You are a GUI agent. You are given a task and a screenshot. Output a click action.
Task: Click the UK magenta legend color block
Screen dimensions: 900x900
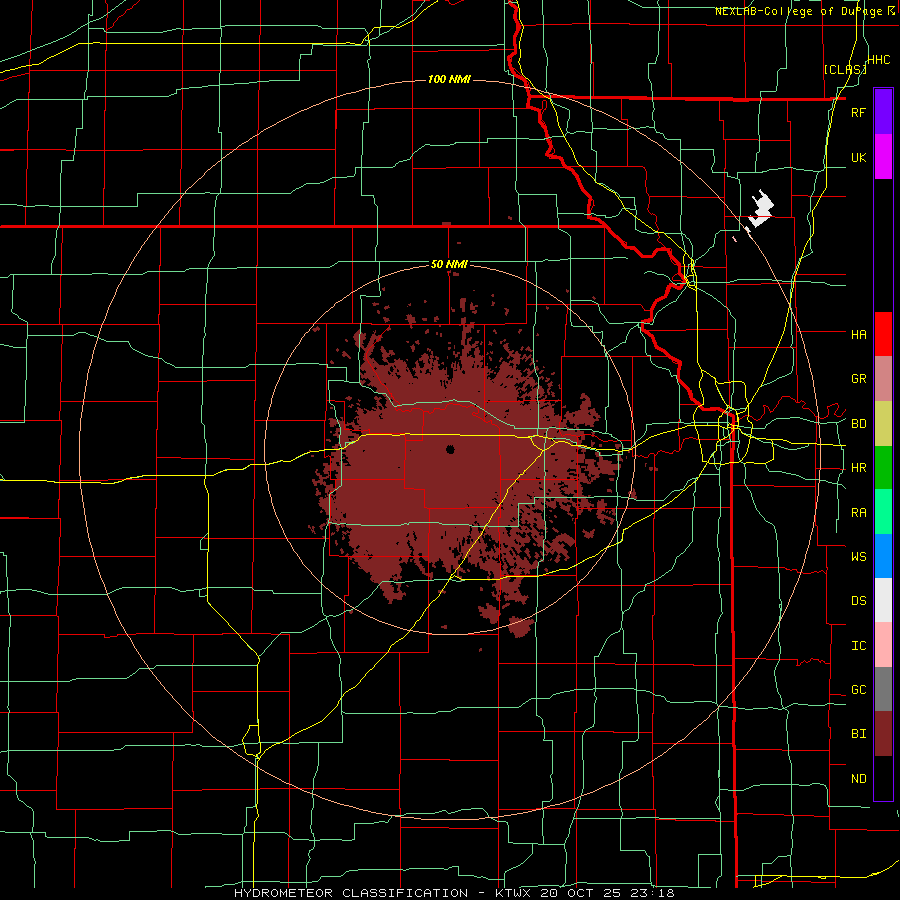[x=883, y=157]
